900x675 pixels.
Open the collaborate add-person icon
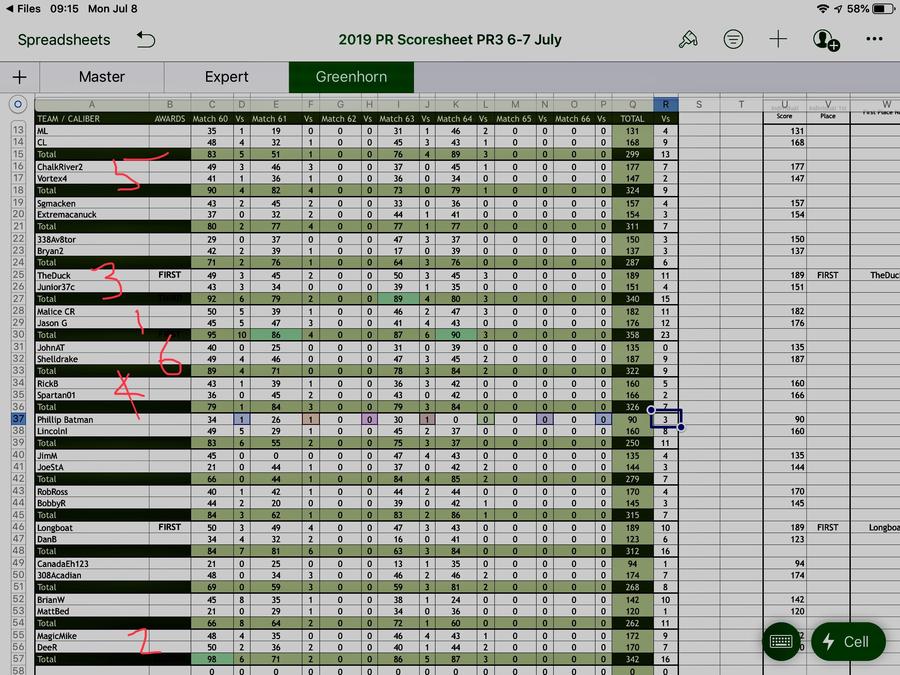[826, 40]
